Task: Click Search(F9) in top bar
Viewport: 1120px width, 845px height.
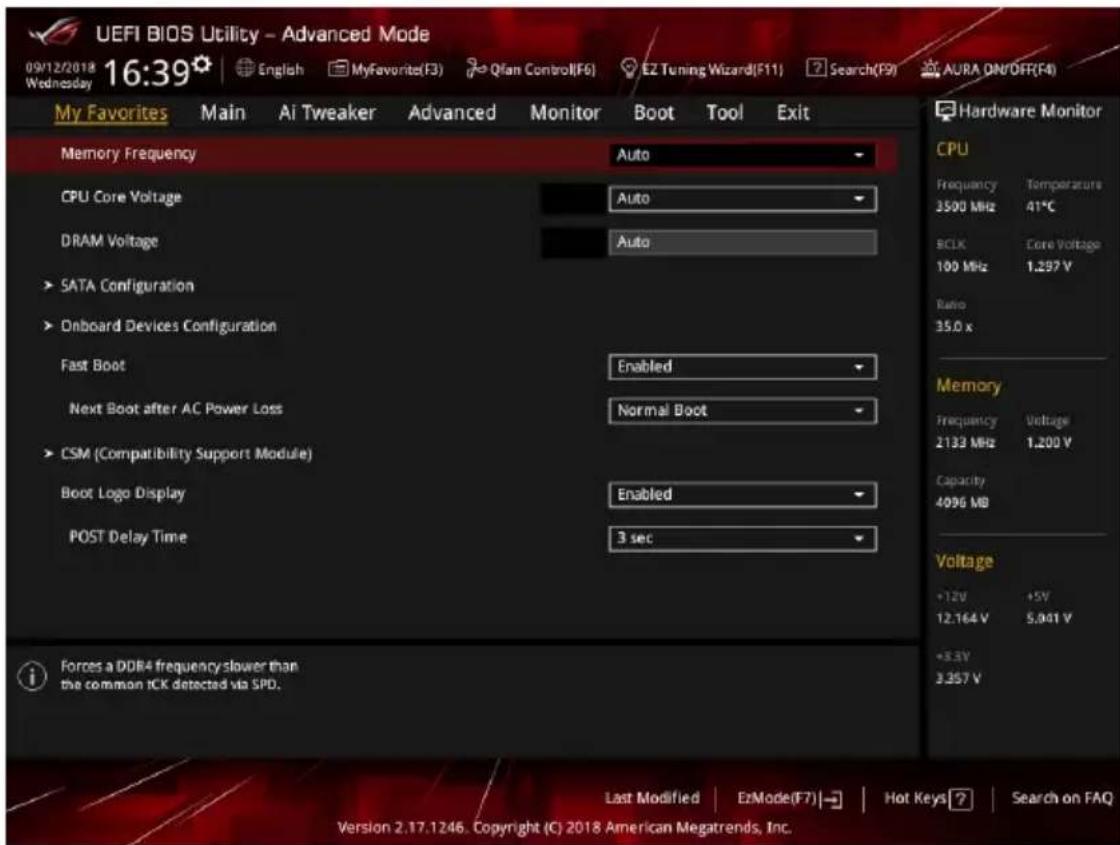Action: pos(851,69)
